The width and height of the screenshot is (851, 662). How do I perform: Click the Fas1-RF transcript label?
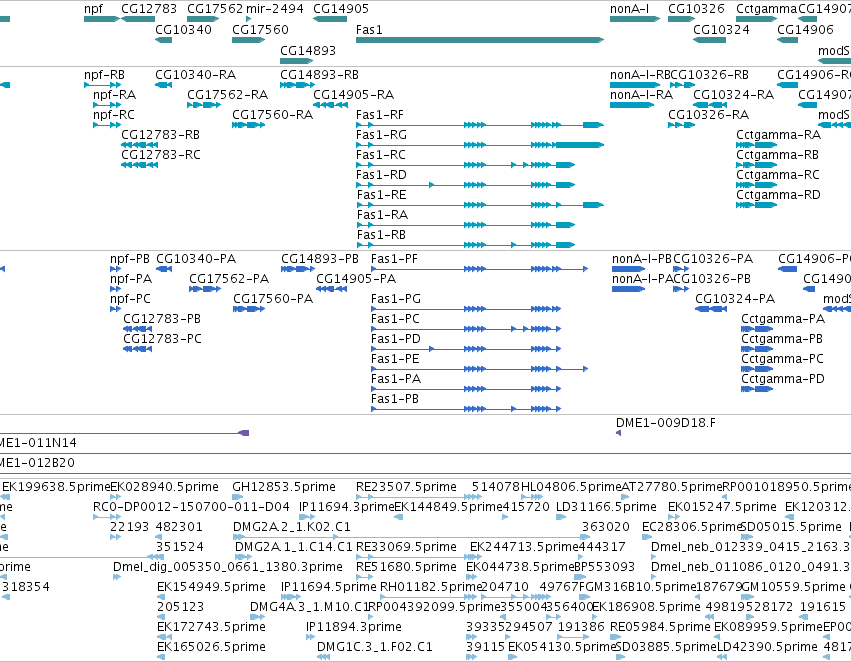click(380, 114)
